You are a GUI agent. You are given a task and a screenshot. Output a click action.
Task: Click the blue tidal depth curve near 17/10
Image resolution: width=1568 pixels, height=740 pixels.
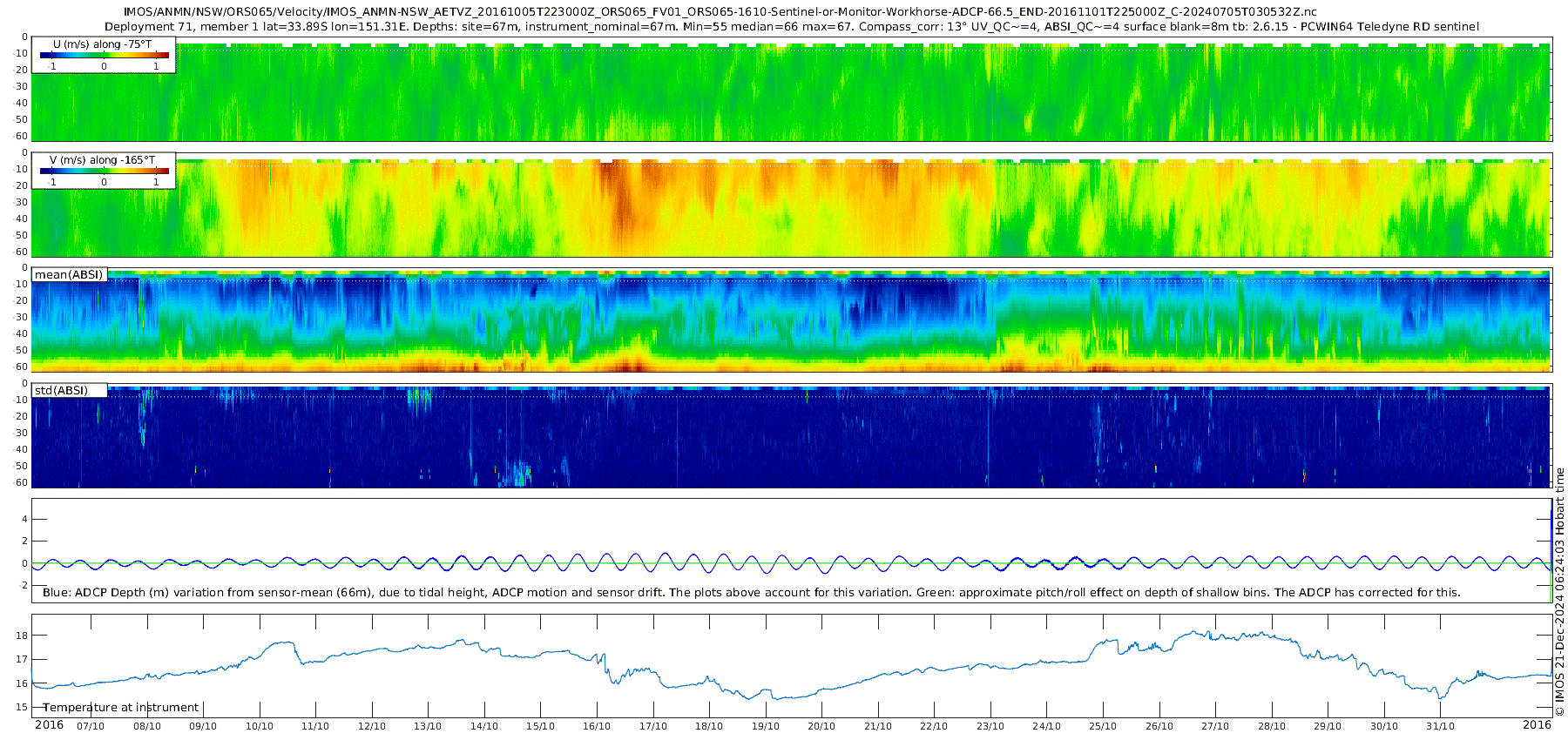pos(666,554)
